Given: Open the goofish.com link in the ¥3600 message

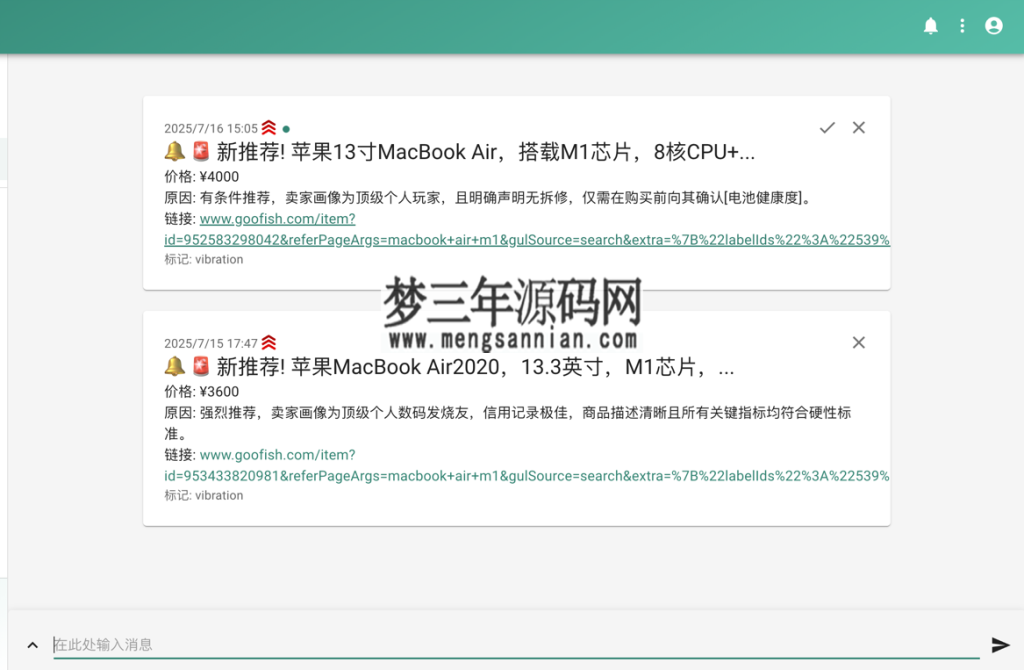Looking at the screenshot, I should pos(278,454).
